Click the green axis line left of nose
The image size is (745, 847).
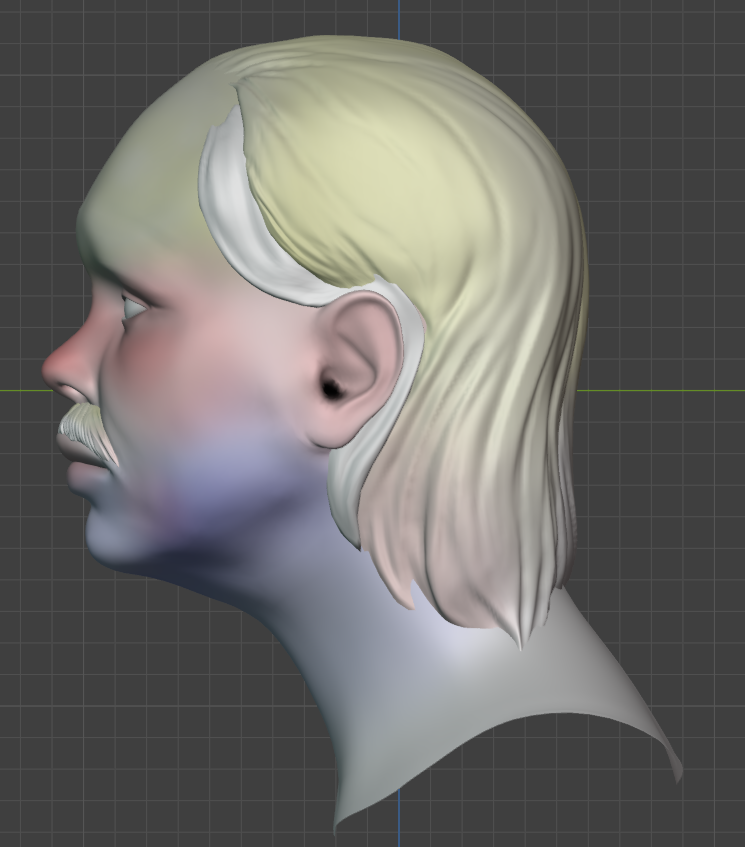point(26,390)
